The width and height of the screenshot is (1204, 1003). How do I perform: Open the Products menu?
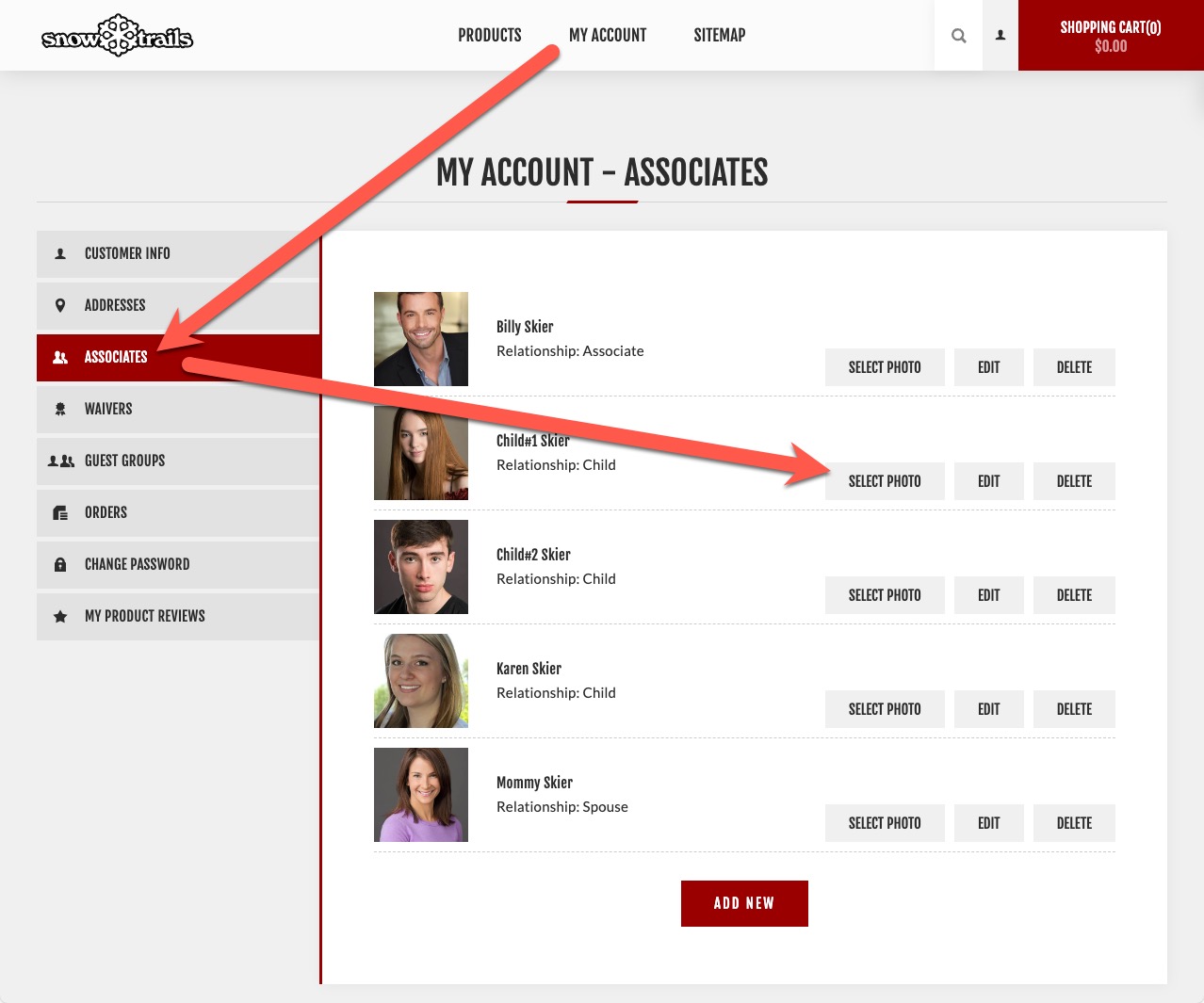(x=489, y=36)
